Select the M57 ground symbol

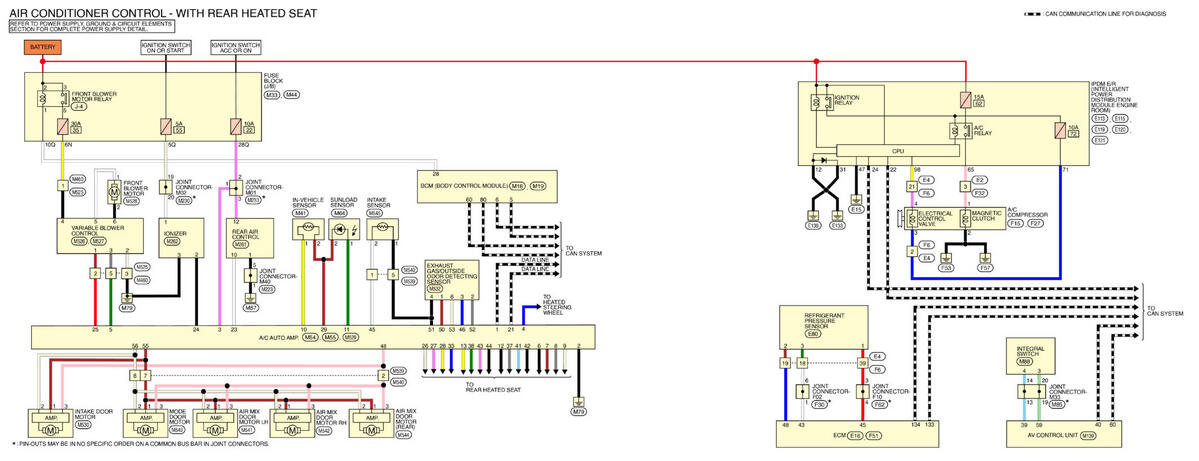click(250, 298)
